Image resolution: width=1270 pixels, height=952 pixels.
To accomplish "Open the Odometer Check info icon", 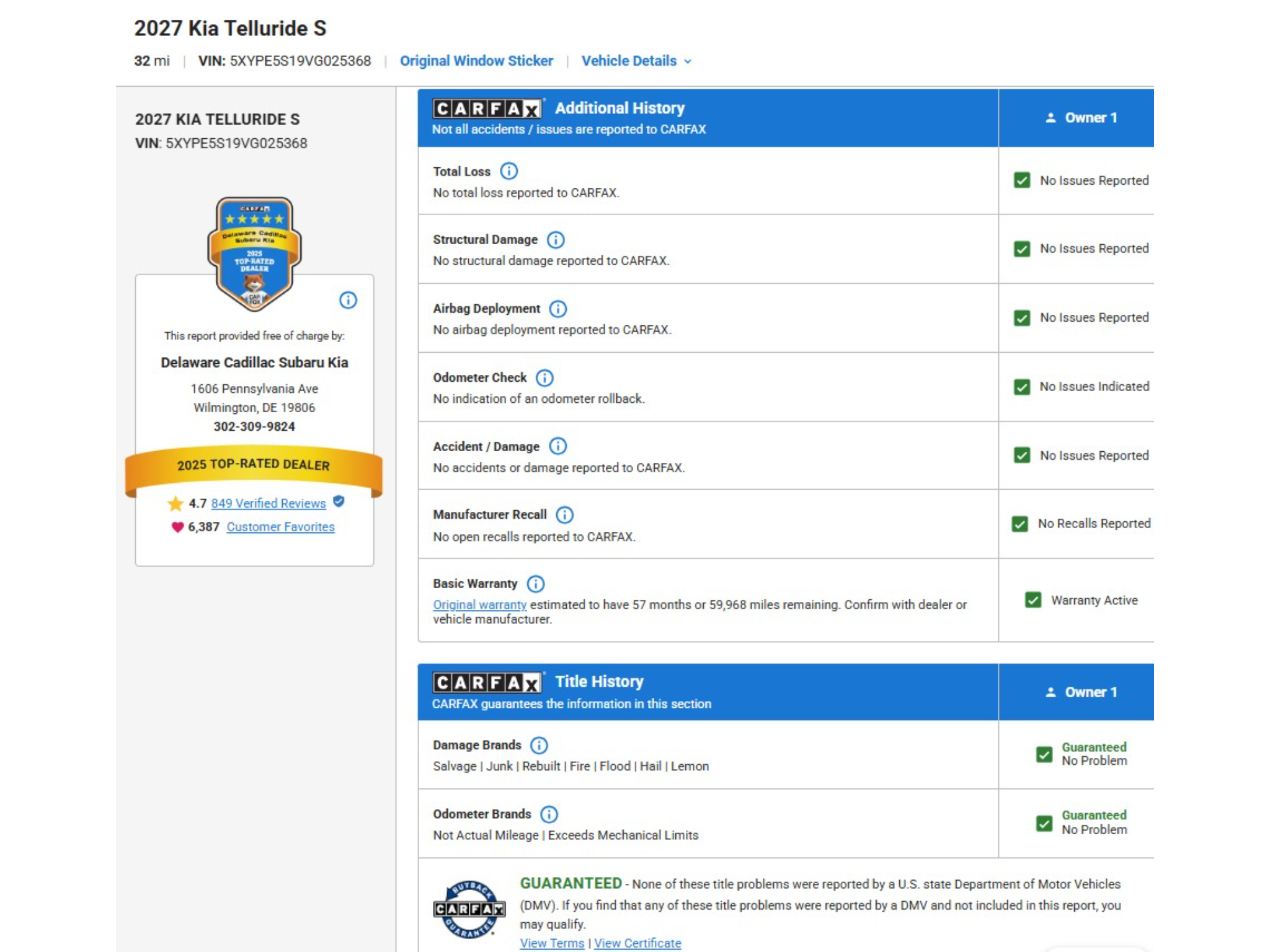I will pyautogui.click(x=544, y=377).
